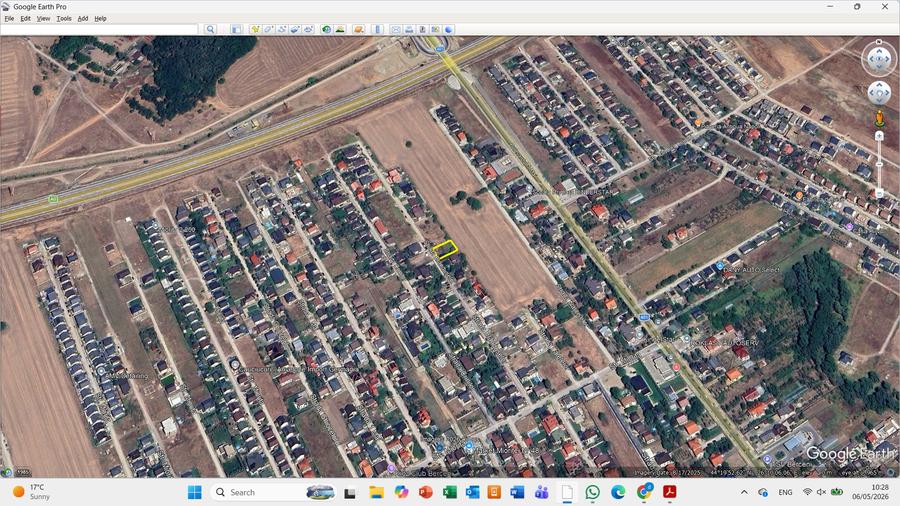This screenshot has width=900, height=506.
Task: Open the Add menu
Action: tap(83, 18)
